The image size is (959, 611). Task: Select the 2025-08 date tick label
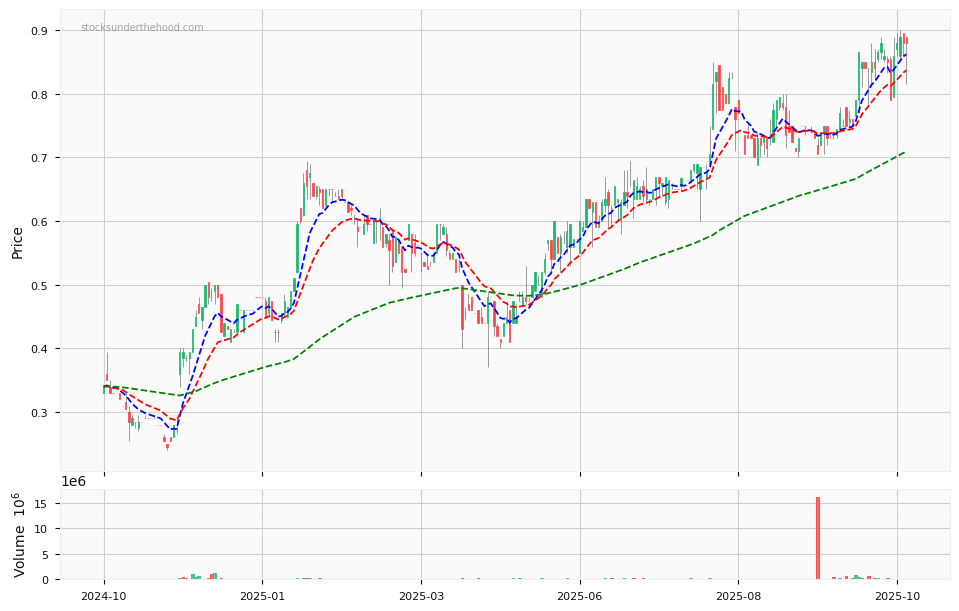coord(738,595)
